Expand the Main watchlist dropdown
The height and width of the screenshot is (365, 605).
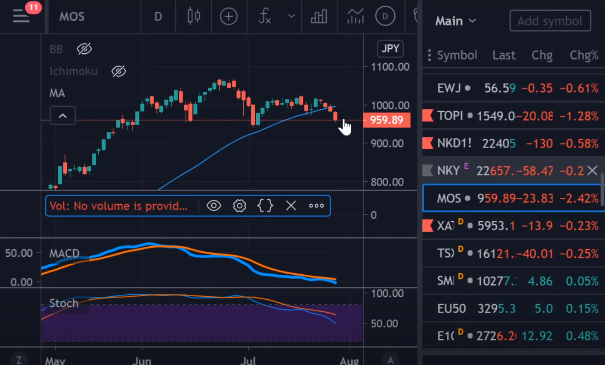coord(456,21)
